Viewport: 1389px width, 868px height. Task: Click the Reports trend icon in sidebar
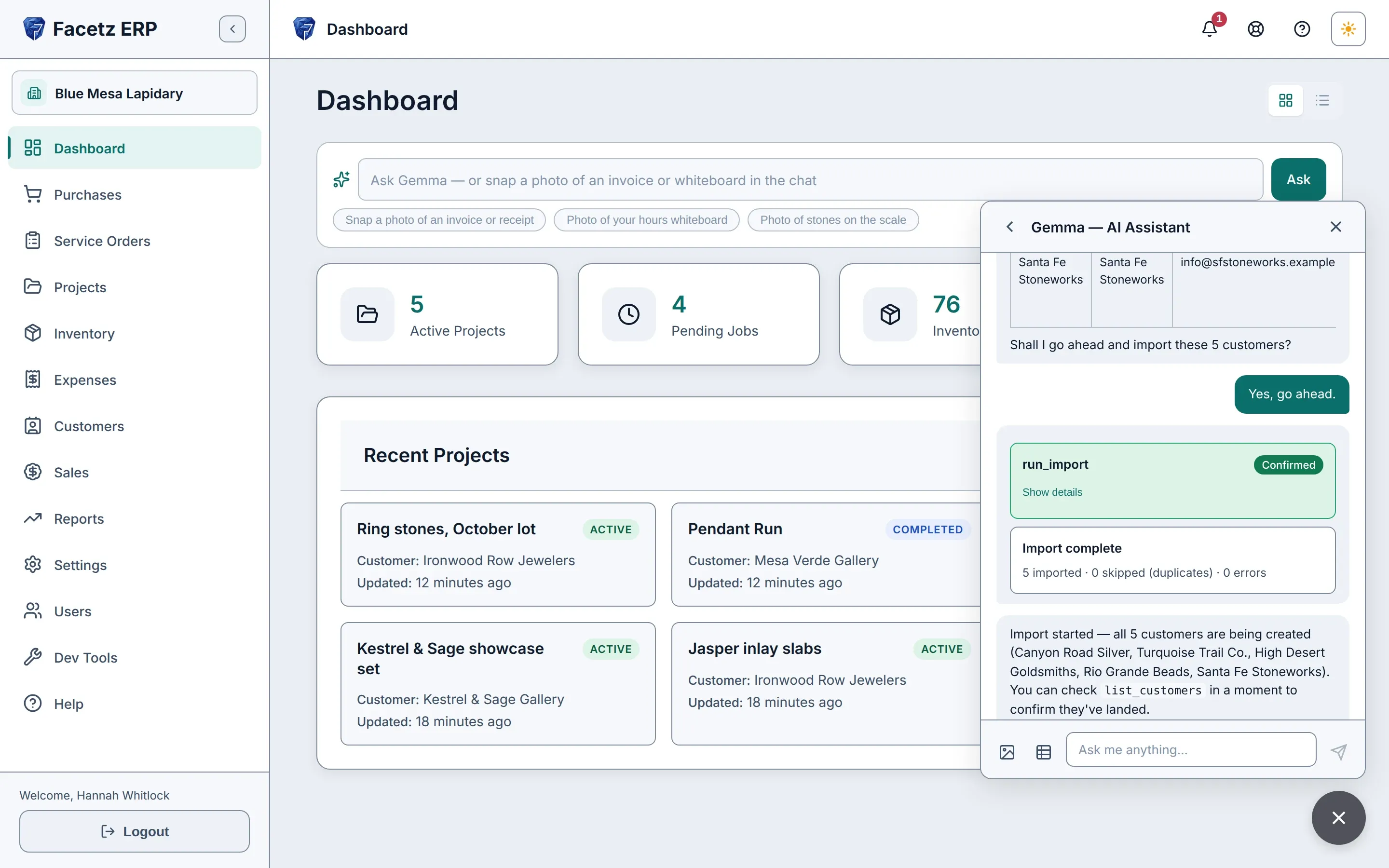click(x=33, y=518)
